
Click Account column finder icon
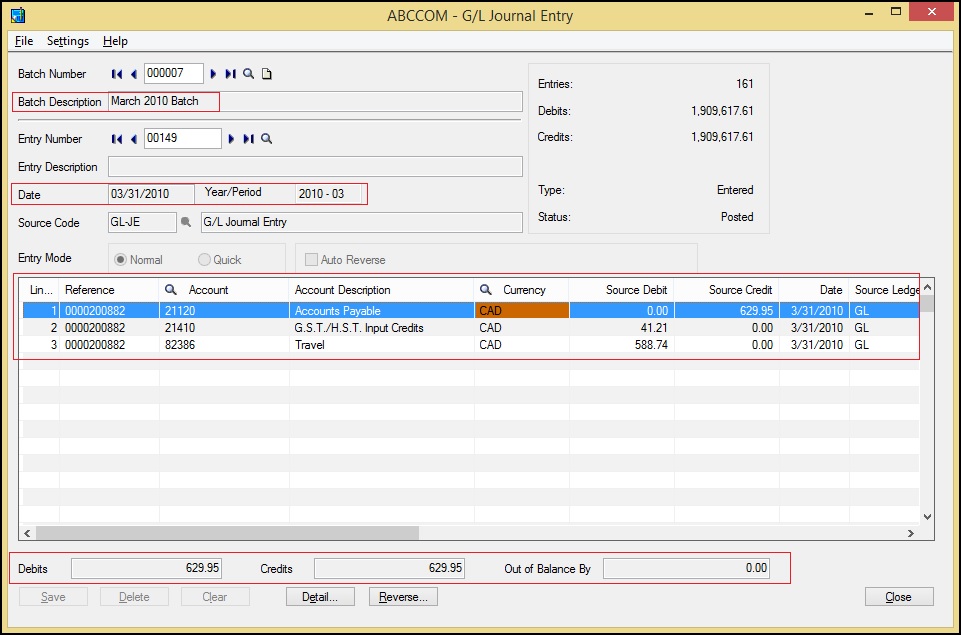(171, 290)
